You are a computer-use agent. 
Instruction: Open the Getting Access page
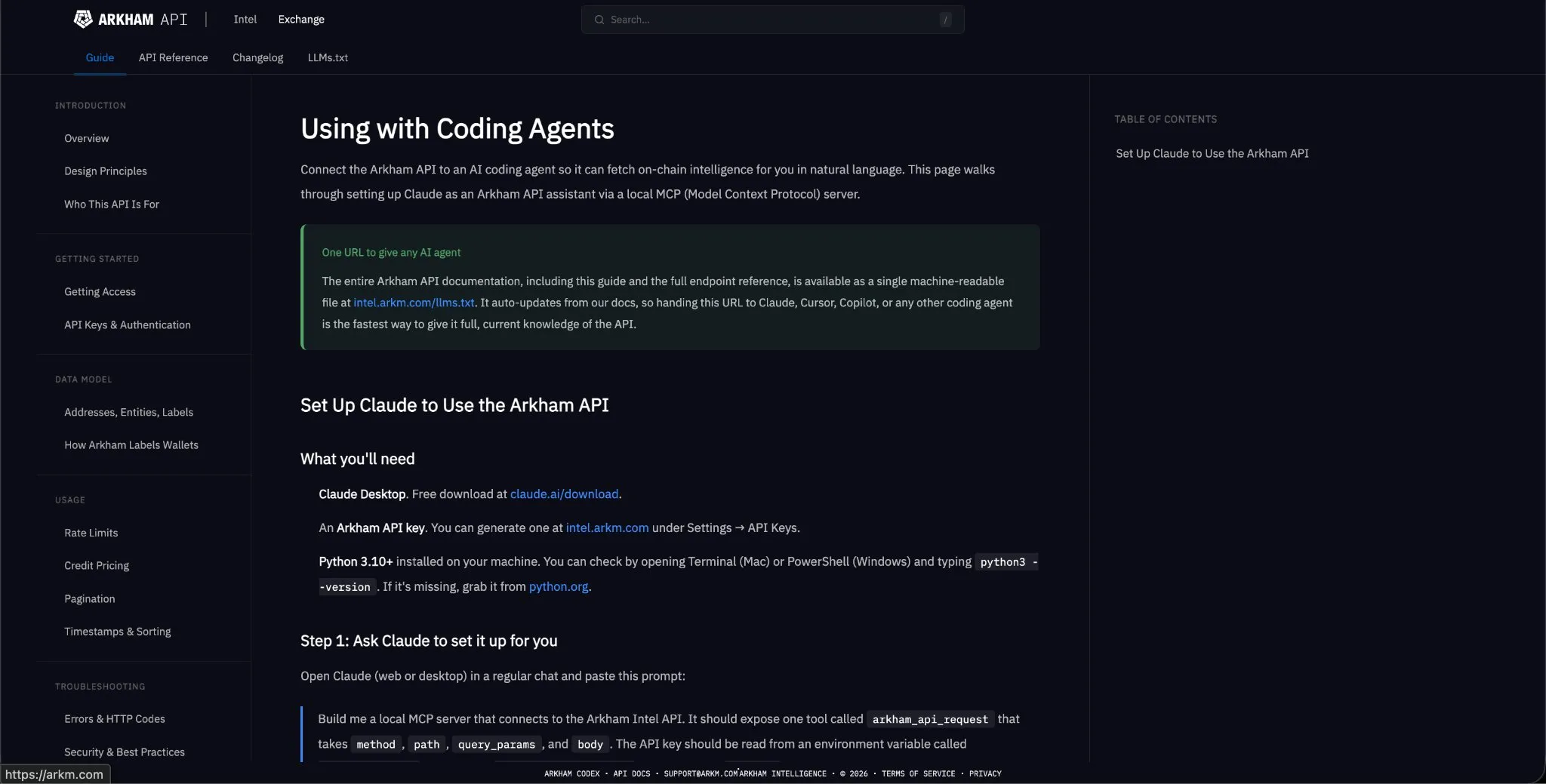tap(100, 292)
